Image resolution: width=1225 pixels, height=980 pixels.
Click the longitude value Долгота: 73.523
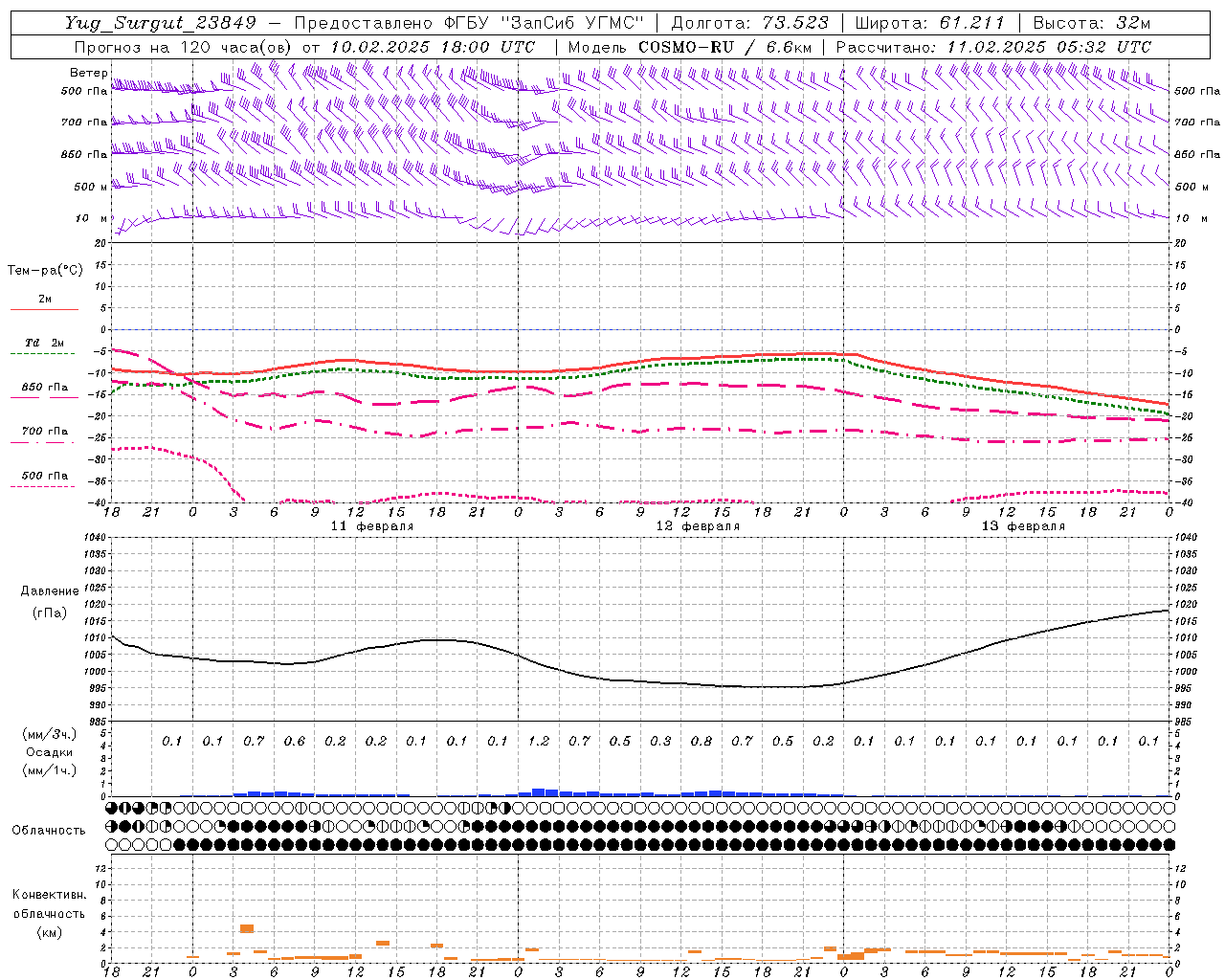[749, 23]
